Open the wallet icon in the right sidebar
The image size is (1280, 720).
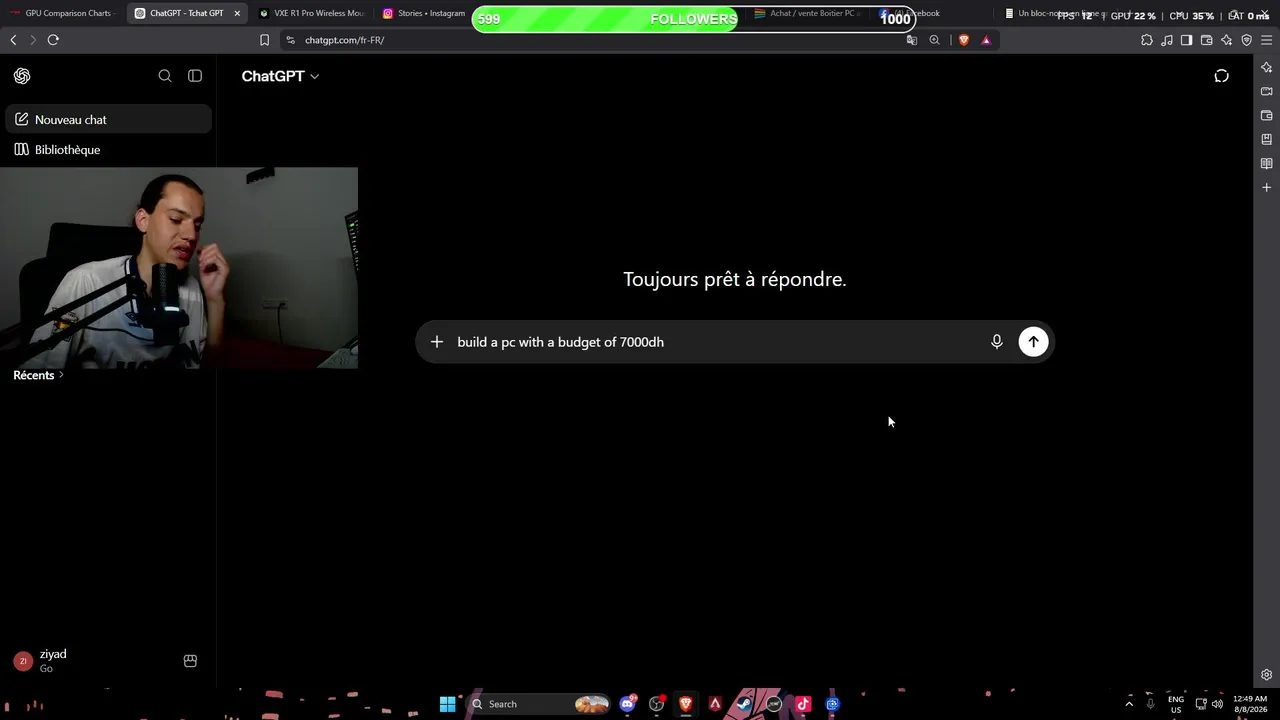click(1266, 115)
